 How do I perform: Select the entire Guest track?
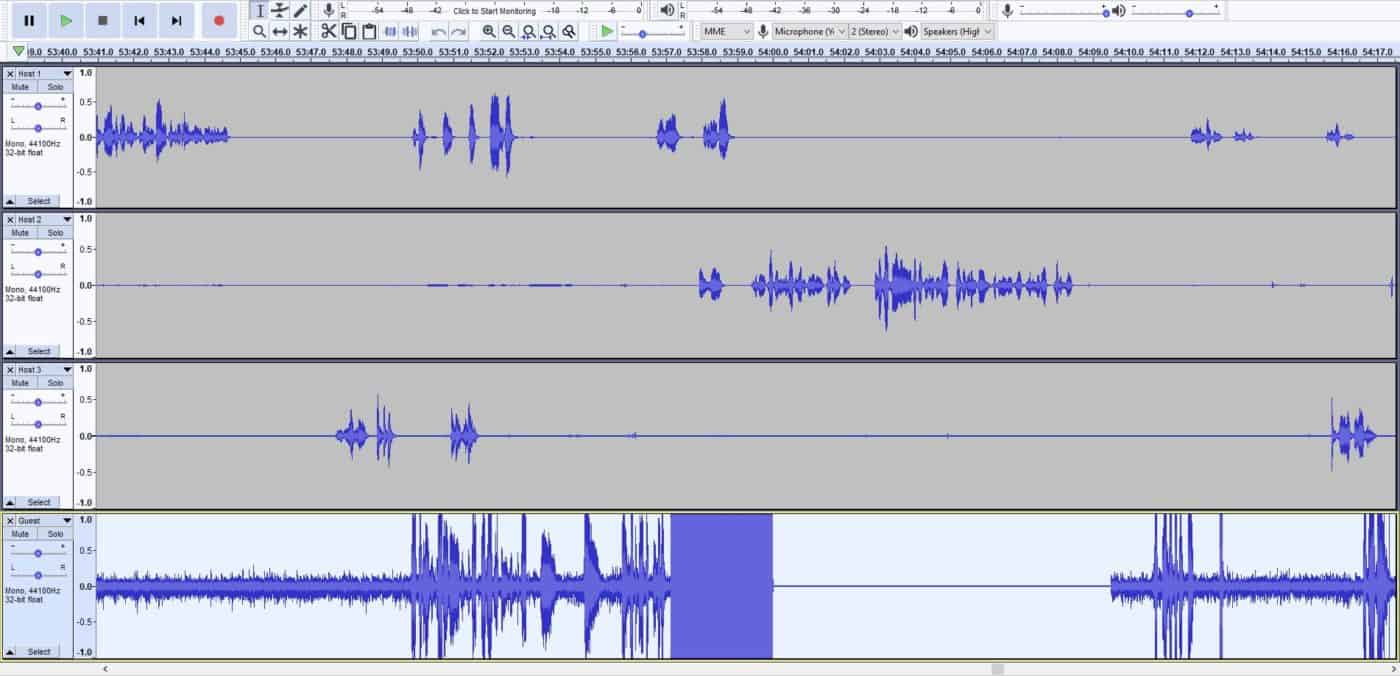pos(37,651)
